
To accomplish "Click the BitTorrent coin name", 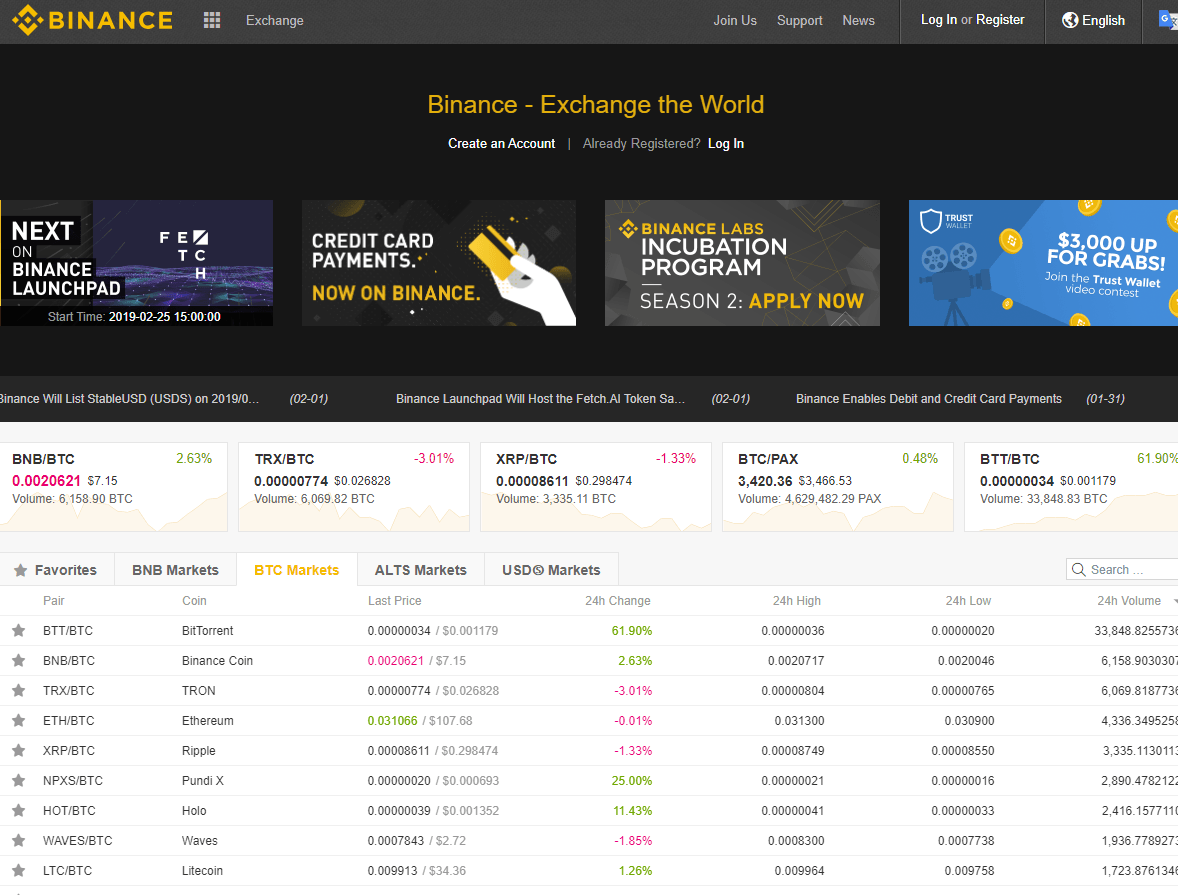I will click(x=207, y=630).
